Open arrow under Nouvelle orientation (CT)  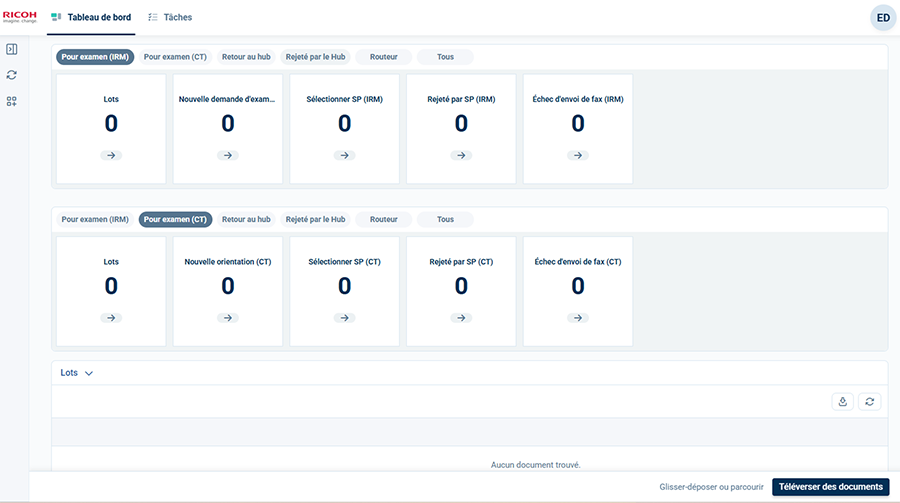point(228,317)
